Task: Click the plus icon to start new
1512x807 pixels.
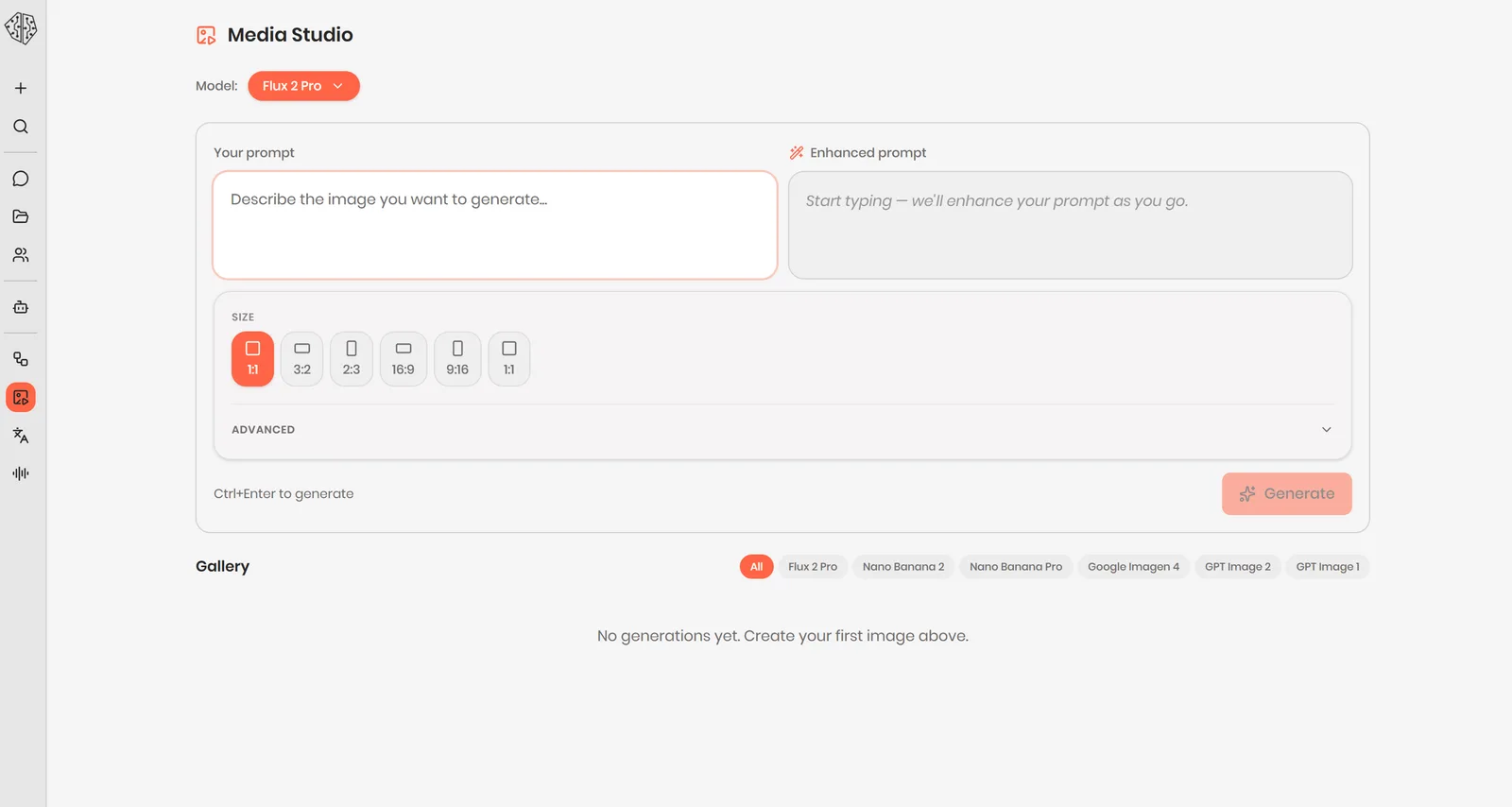Action: [x=21, y=88]
